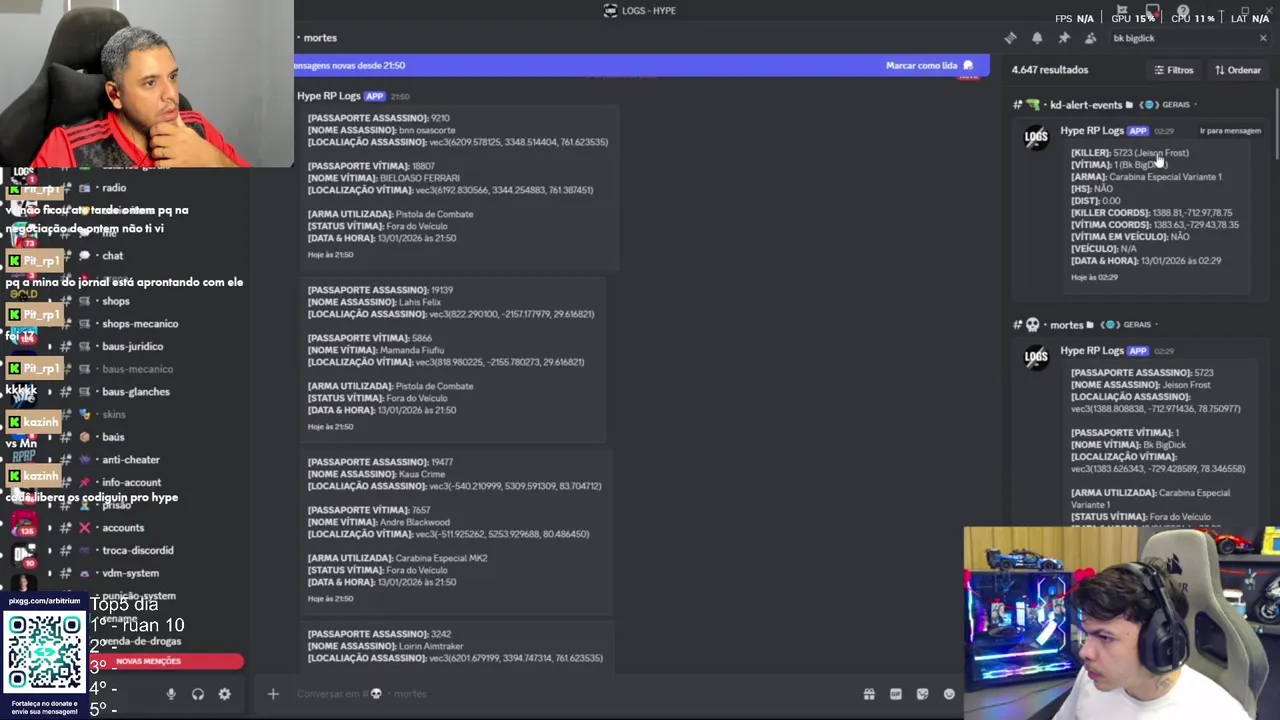Click the assassin name 'Kaua Crime'

424,474
